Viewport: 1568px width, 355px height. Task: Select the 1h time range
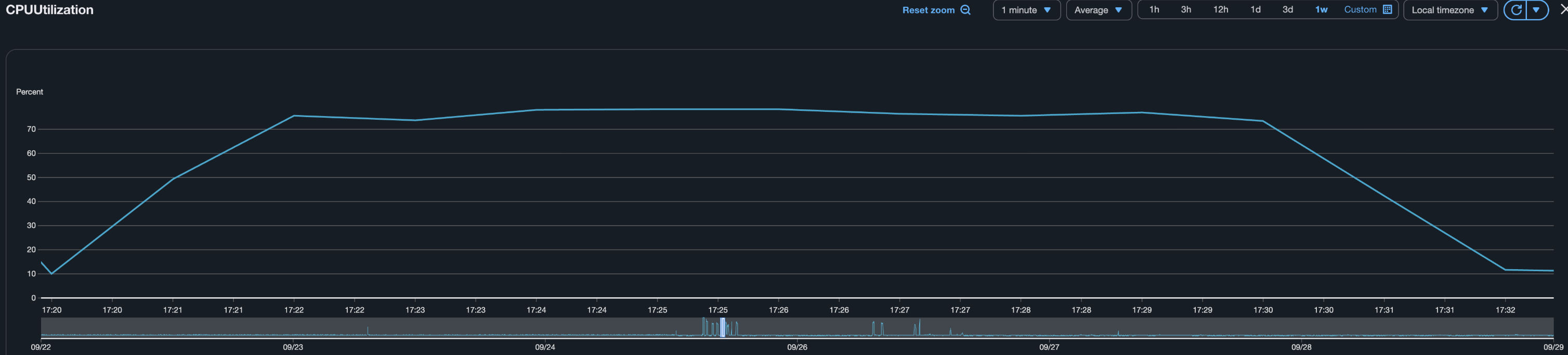1154,10
